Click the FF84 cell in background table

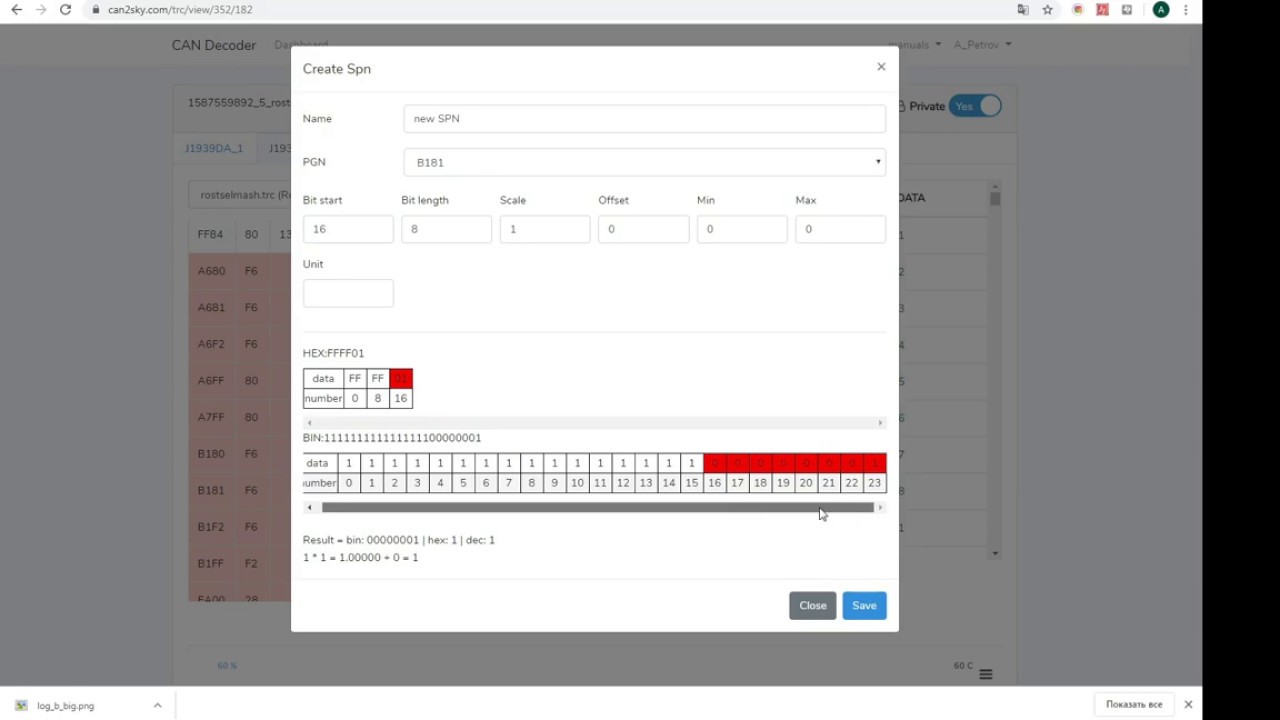click(210, 235)
